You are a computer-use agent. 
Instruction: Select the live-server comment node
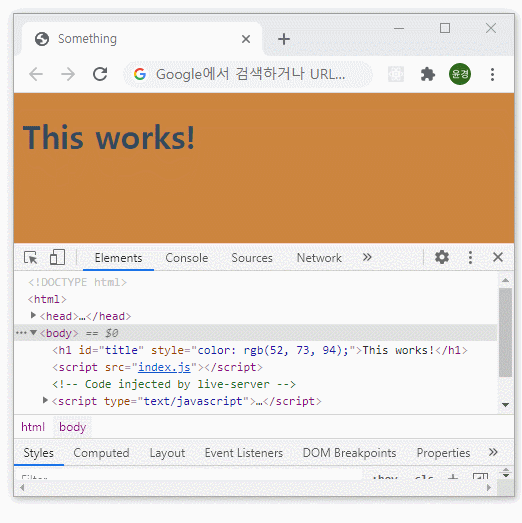click(x=174, y=384)
